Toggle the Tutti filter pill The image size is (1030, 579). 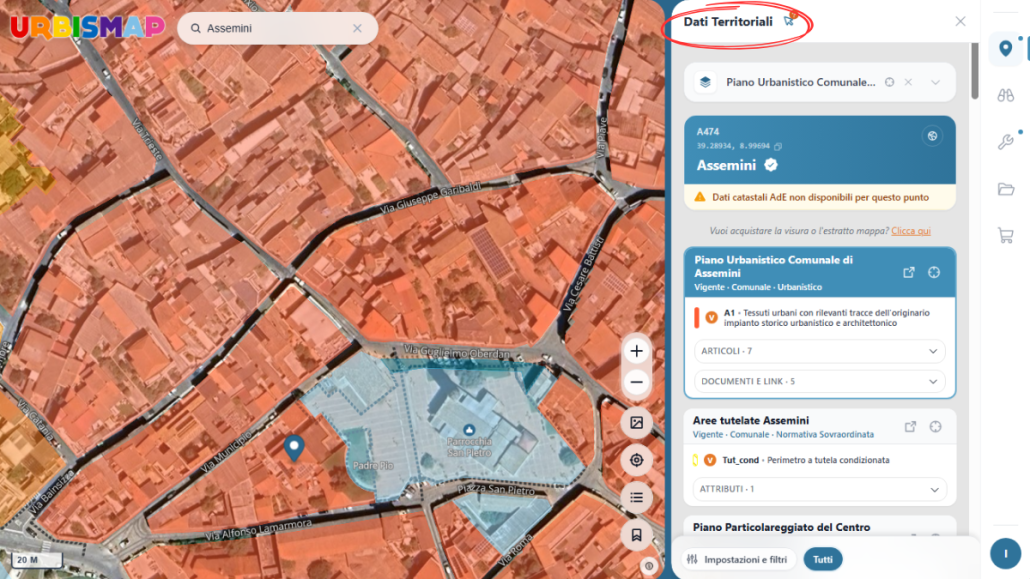pos(822,559)
